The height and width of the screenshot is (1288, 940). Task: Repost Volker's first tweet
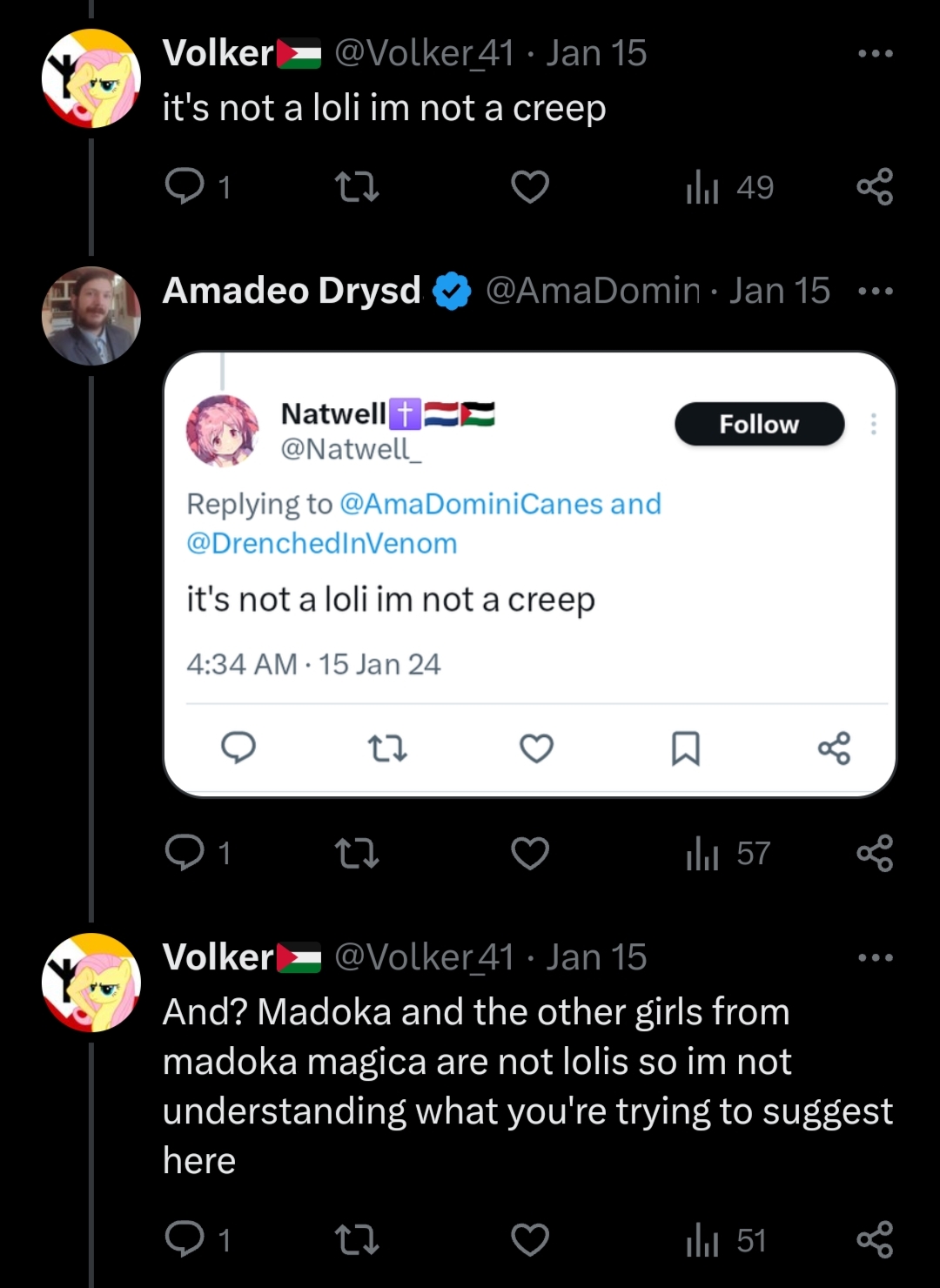(x=357, y=187)
